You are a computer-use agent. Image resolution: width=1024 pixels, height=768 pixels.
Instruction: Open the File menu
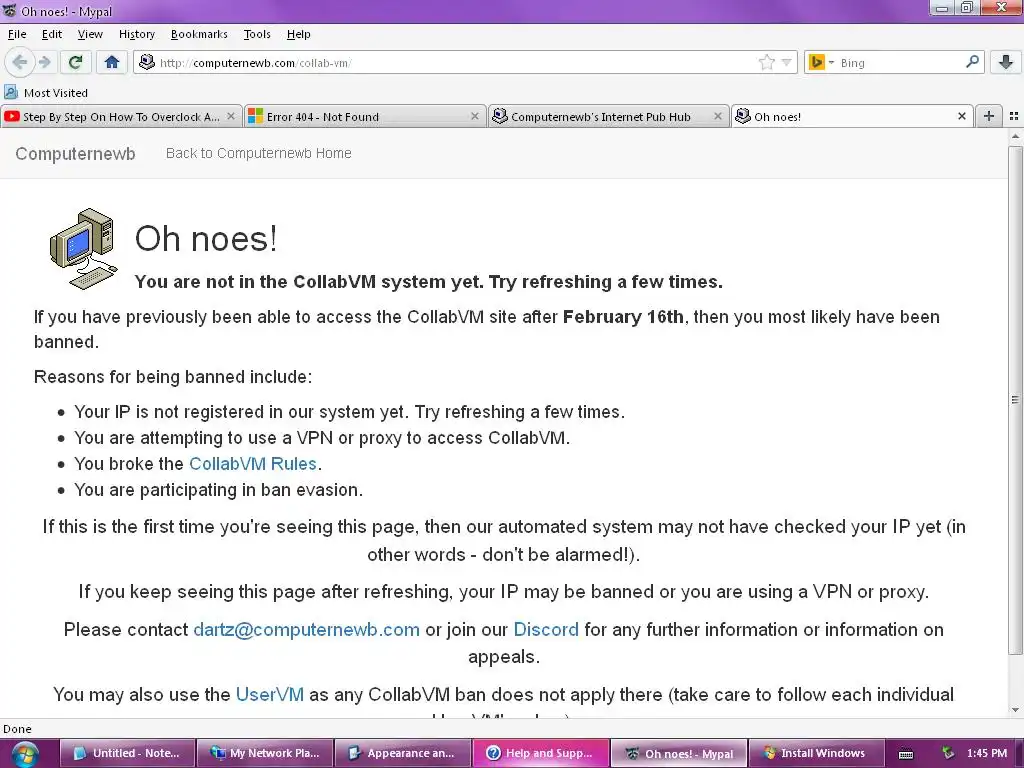click(17, 34)
